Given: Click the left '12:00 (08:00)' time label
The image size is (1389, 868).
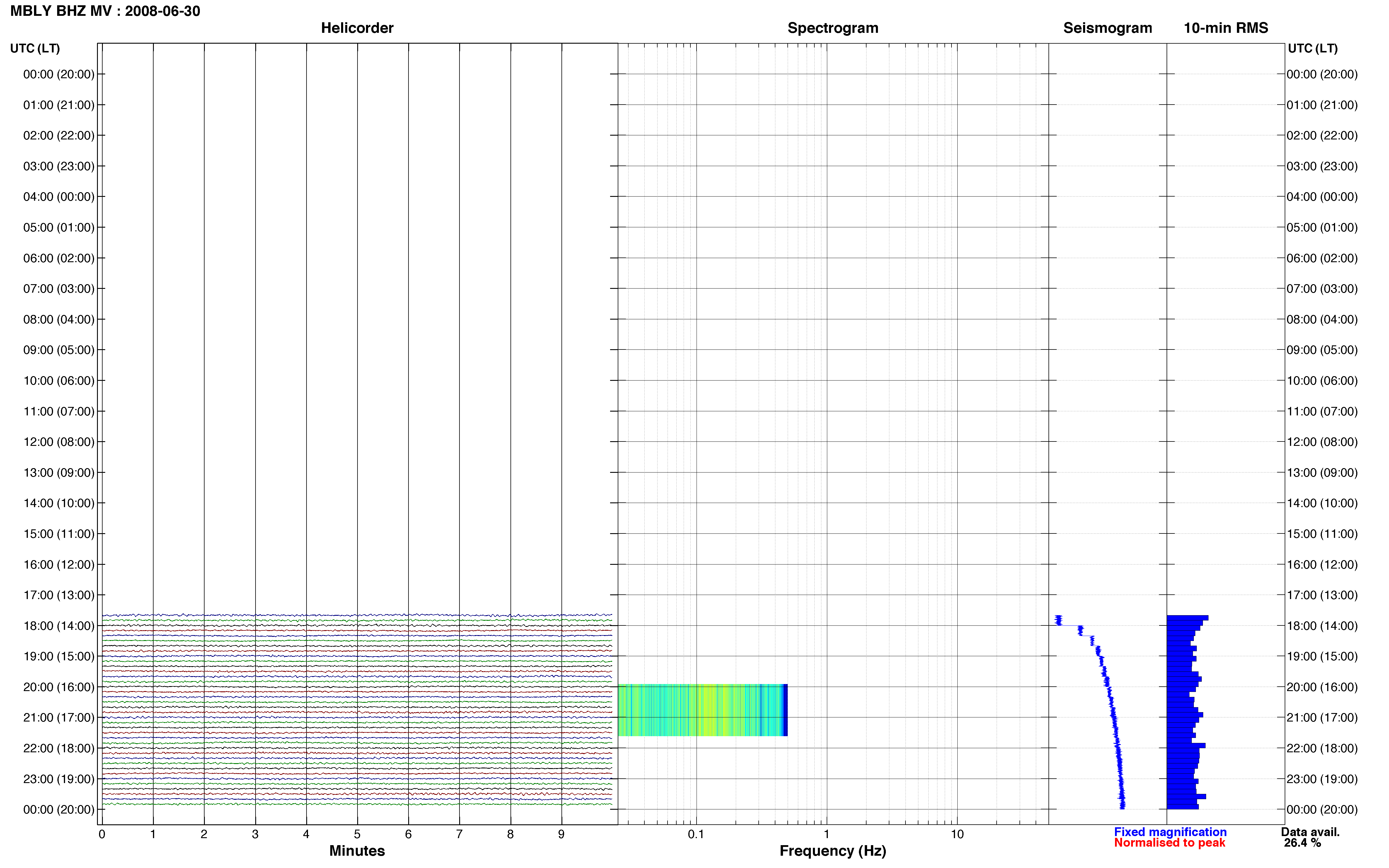Looking at the screenshot, I should point(59,442).
